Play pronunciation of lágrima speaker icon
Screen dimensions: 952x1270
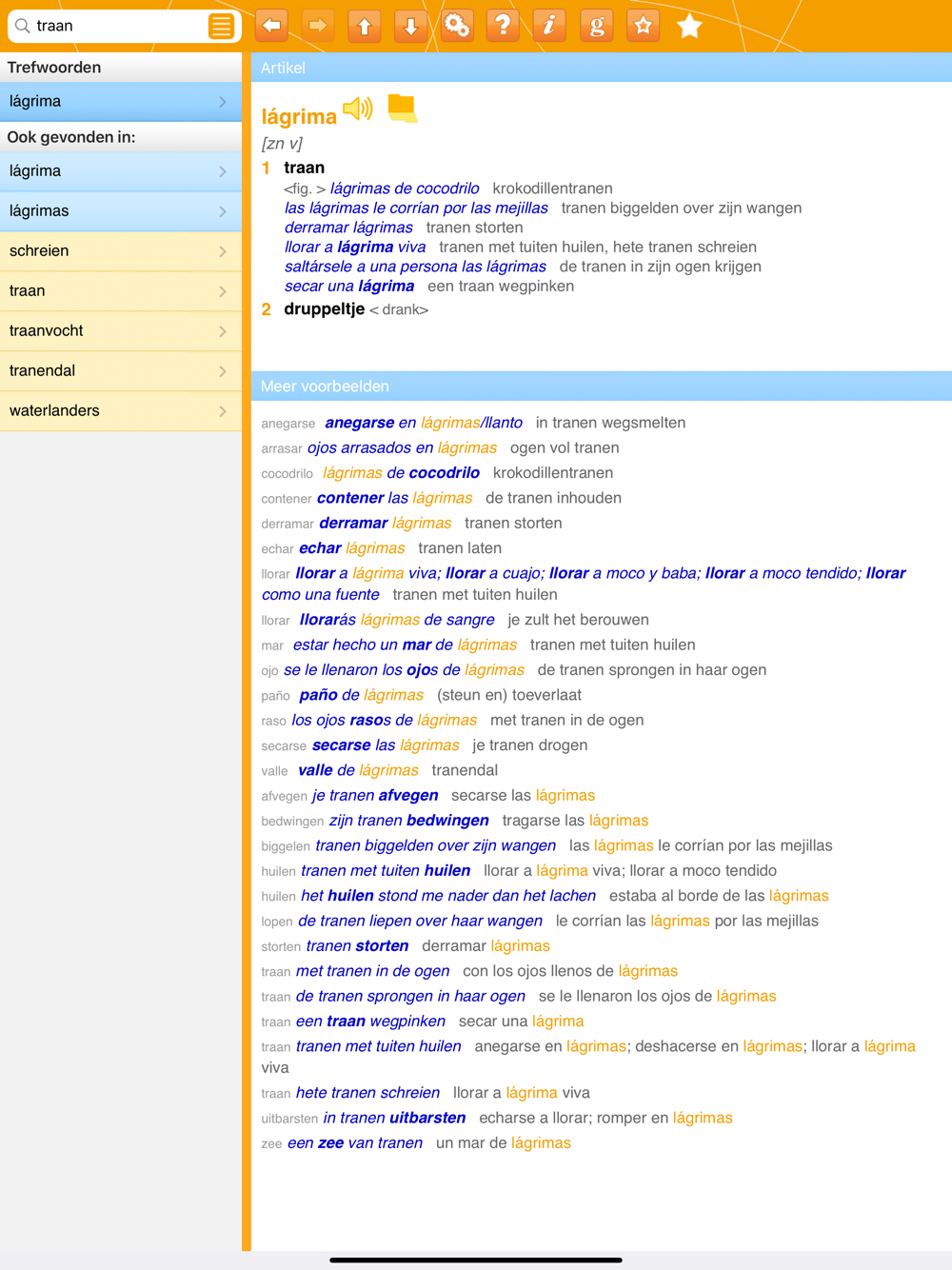(x=358, y=109)
